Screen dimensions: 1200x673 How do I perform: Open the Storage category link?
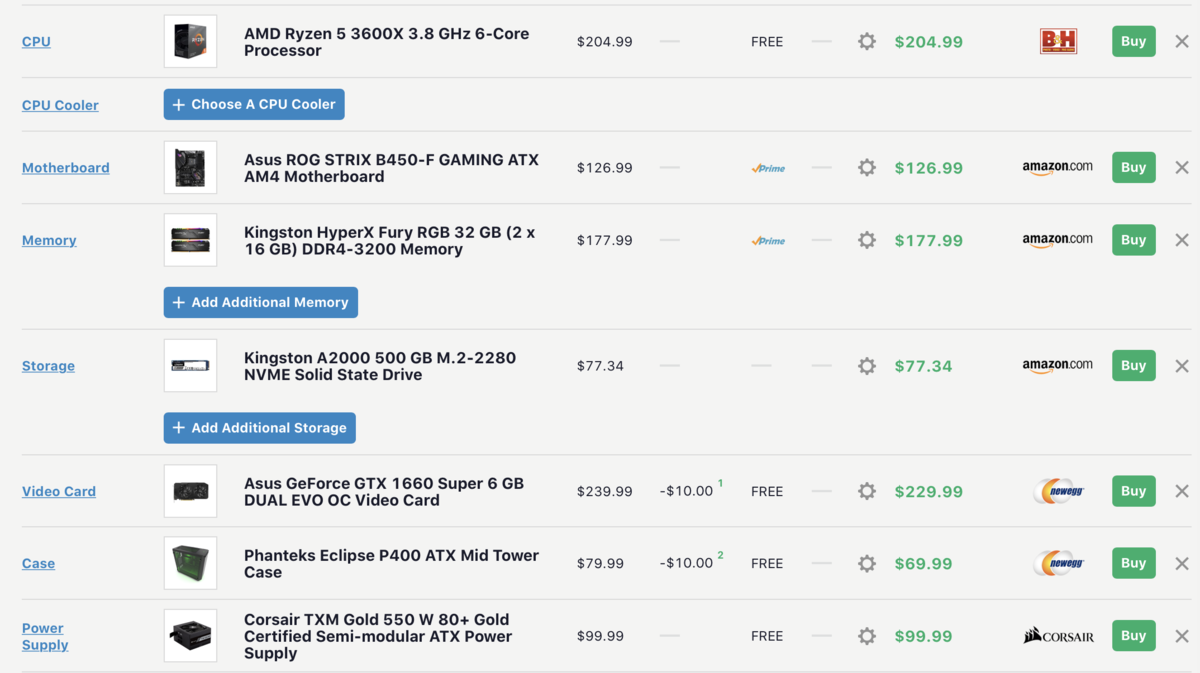(48, 366)
